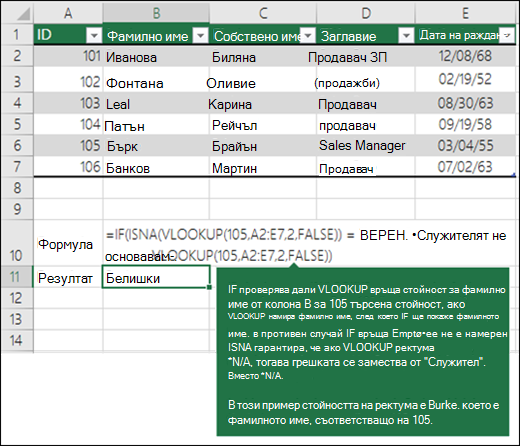Select row 14 header

point(17,340)
